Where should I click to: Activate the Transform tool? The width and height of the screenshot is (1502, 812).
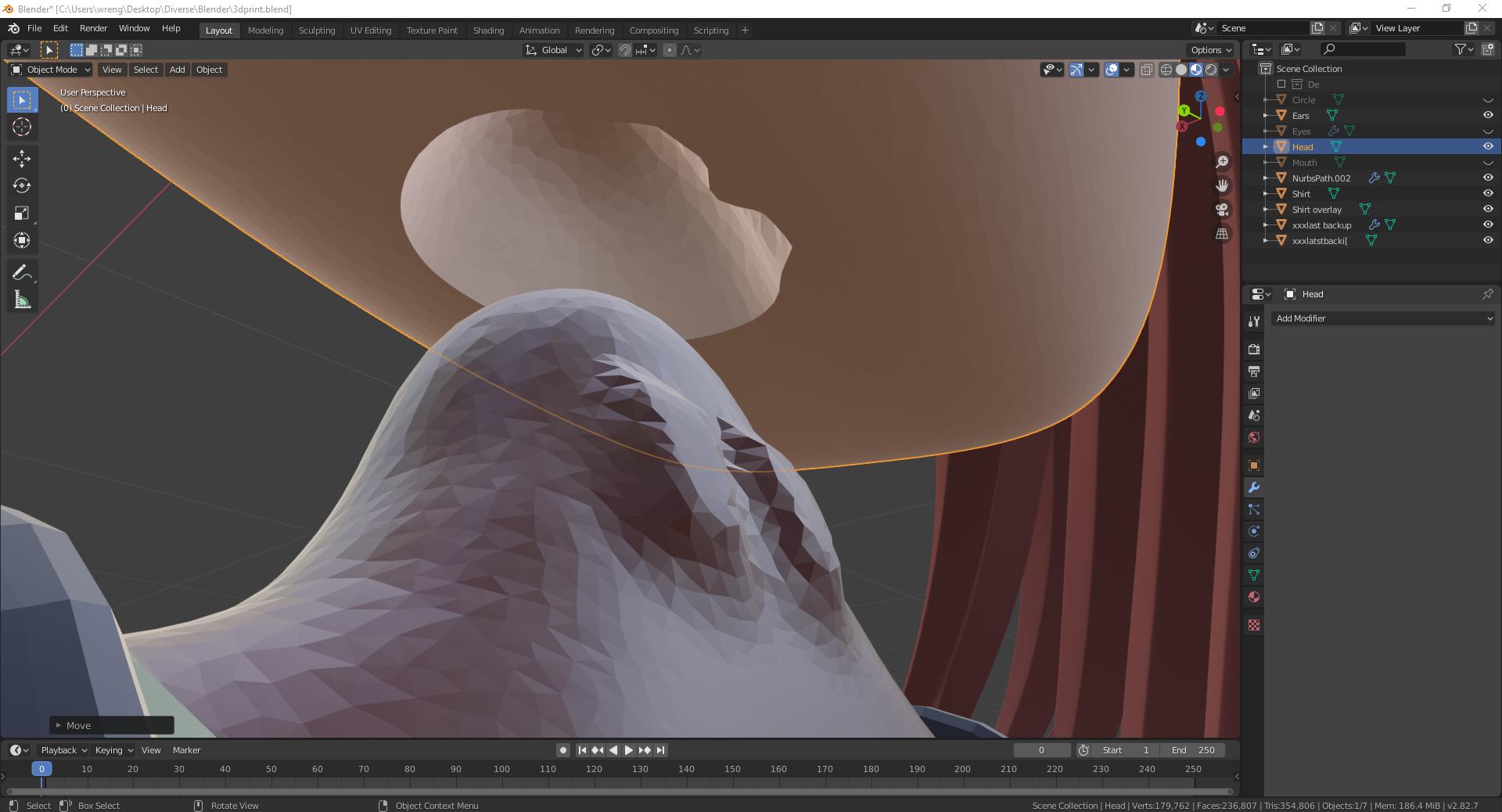click(x=22, y=240)
